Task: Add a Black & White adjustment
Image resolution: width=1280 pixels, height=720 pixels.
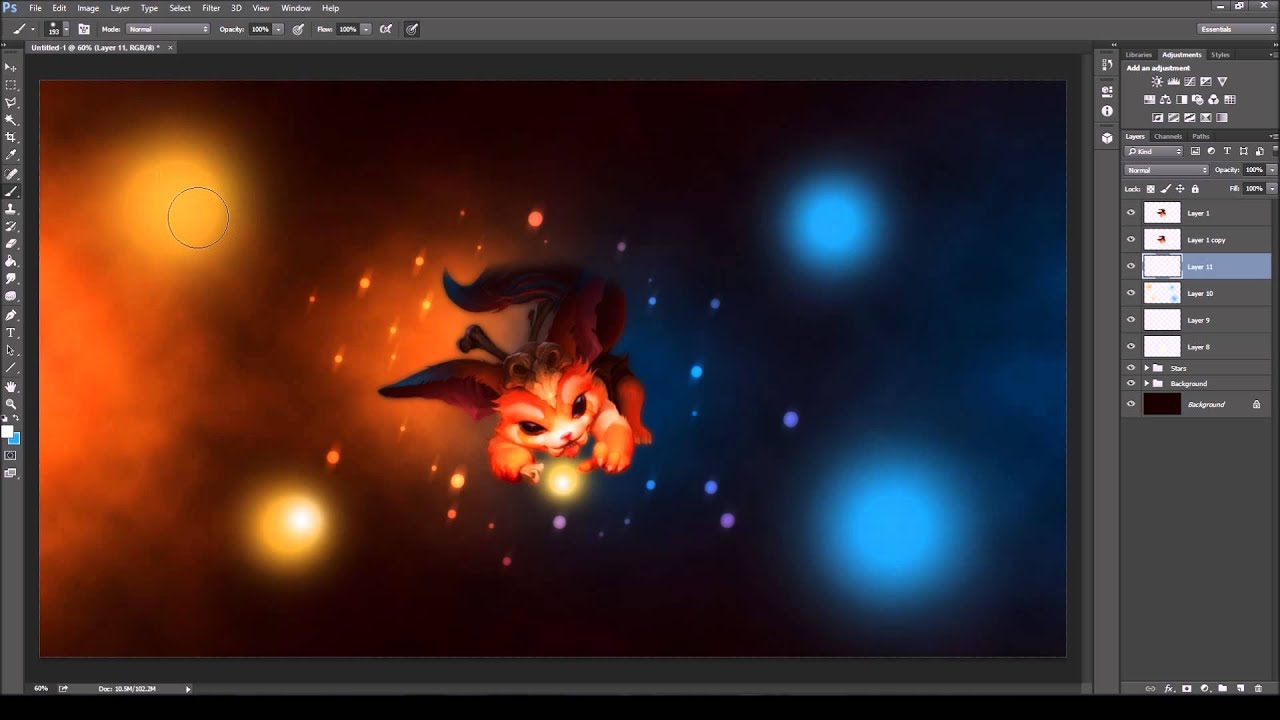Action: coord(1182,100)
